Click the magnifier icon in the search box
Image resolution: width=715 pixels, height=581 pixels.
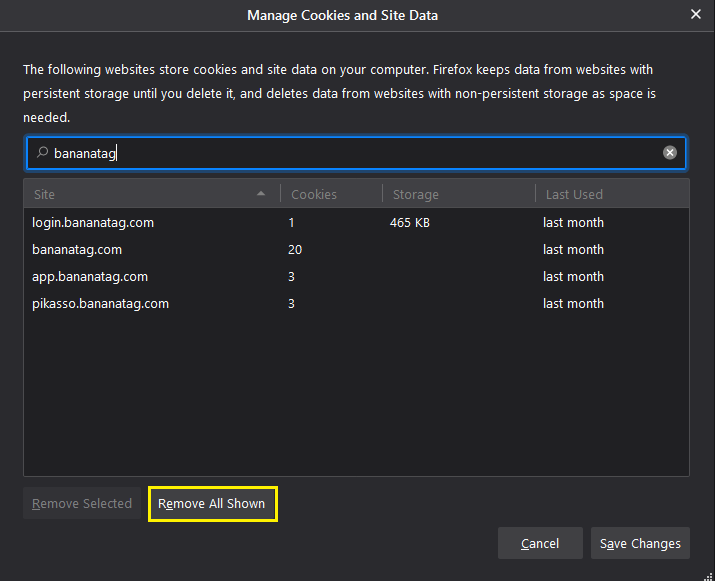coord(42,152)
